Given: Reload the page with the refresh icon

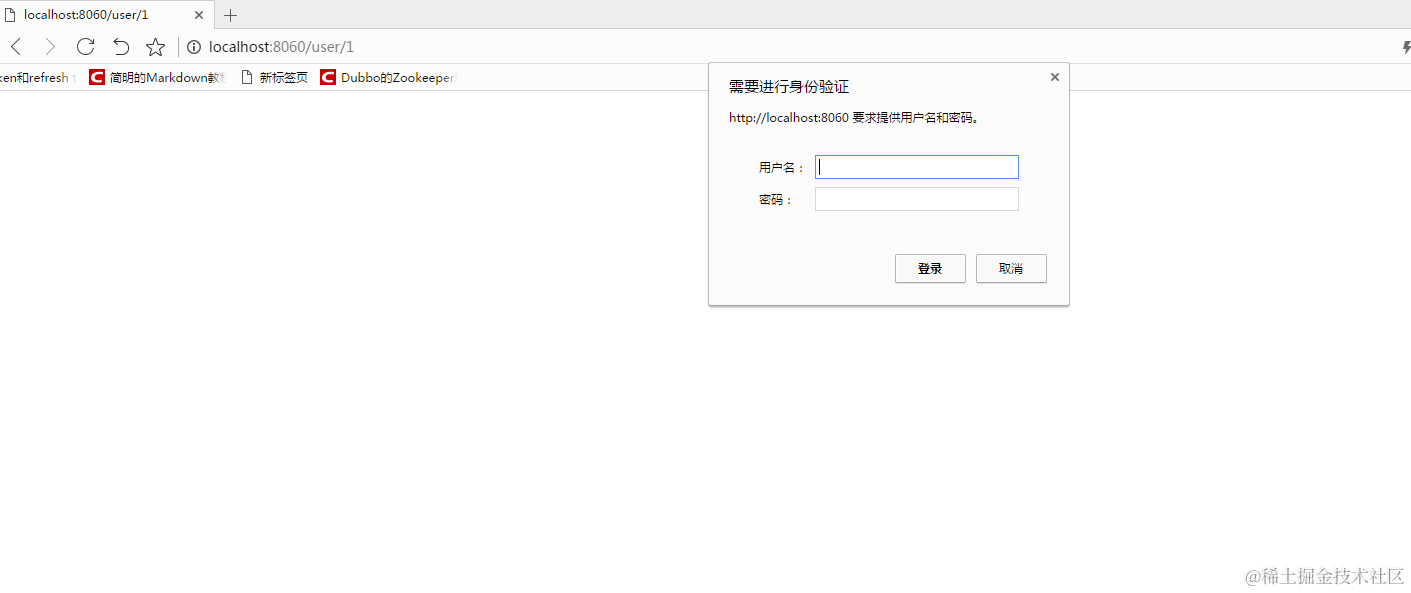Looking at the screenshot, I should click(x=85, y=46).
